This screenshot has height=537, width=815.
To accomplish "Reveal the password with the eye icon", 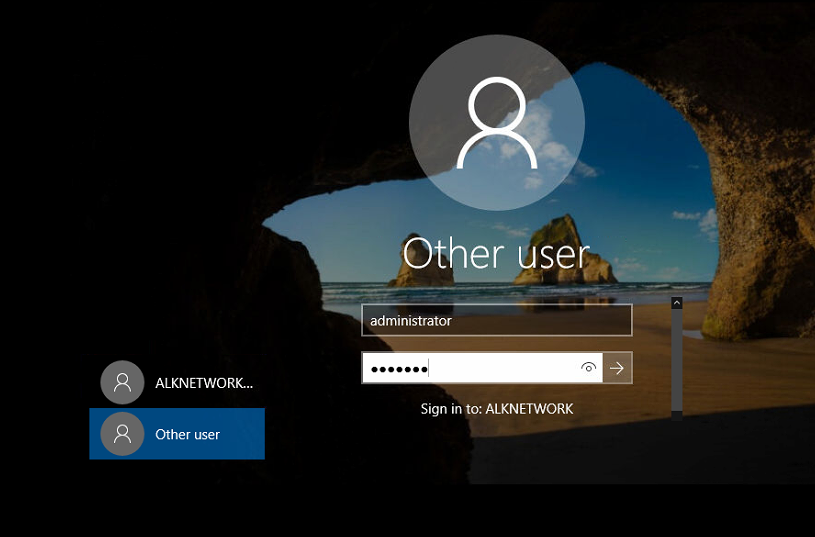I will [589, 368].
